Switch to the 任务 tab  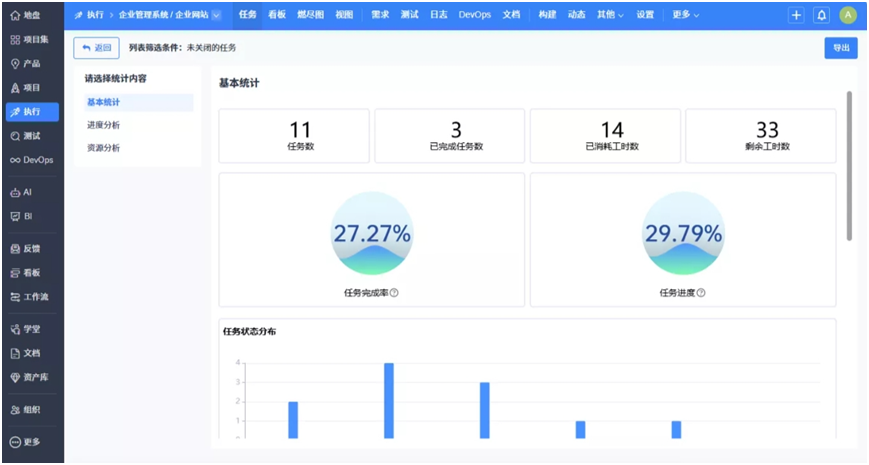click(x=247, y=15)
